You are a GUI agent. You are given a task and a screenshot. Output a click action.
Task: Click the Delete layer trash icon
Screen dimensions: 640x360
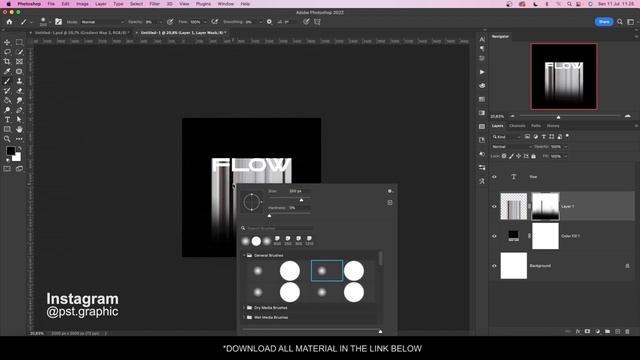pos(627,331)
